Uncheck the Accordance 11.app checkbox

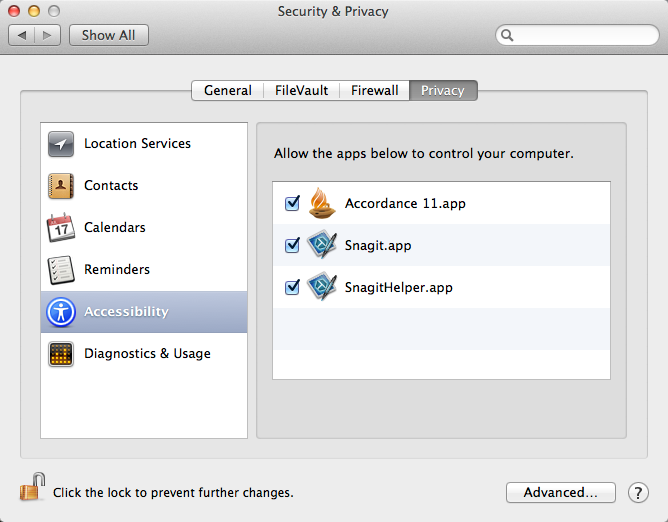[293, 203]
